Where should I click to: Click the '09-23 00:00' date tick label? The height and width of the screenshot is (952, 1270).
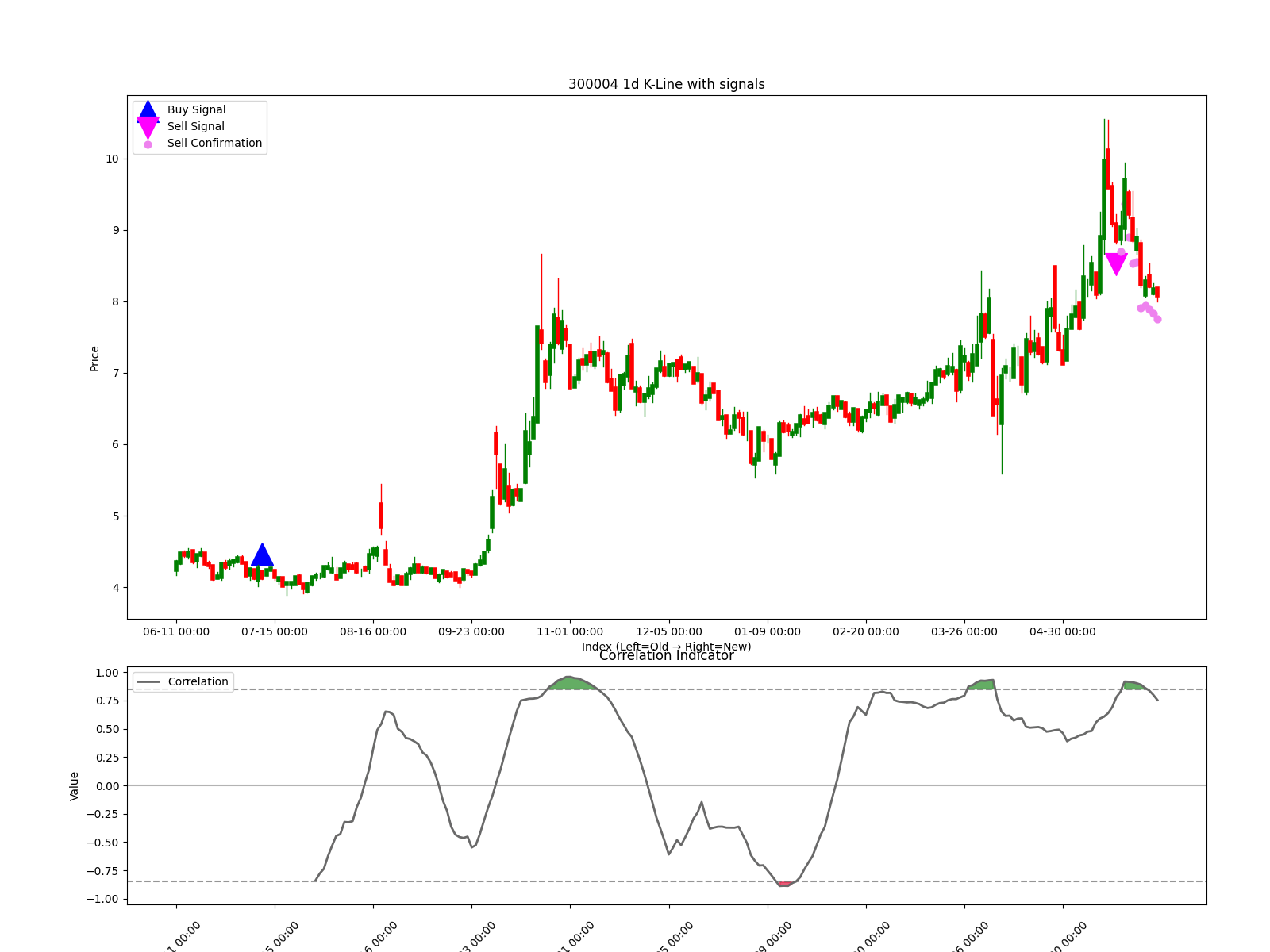[471, 632]
